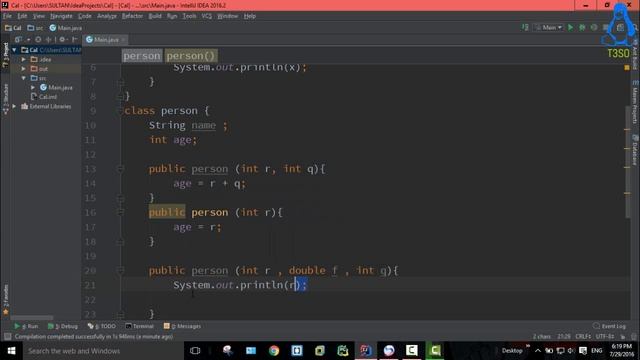
Task: Select the out folder in project tree
Action: pos(40,69)
